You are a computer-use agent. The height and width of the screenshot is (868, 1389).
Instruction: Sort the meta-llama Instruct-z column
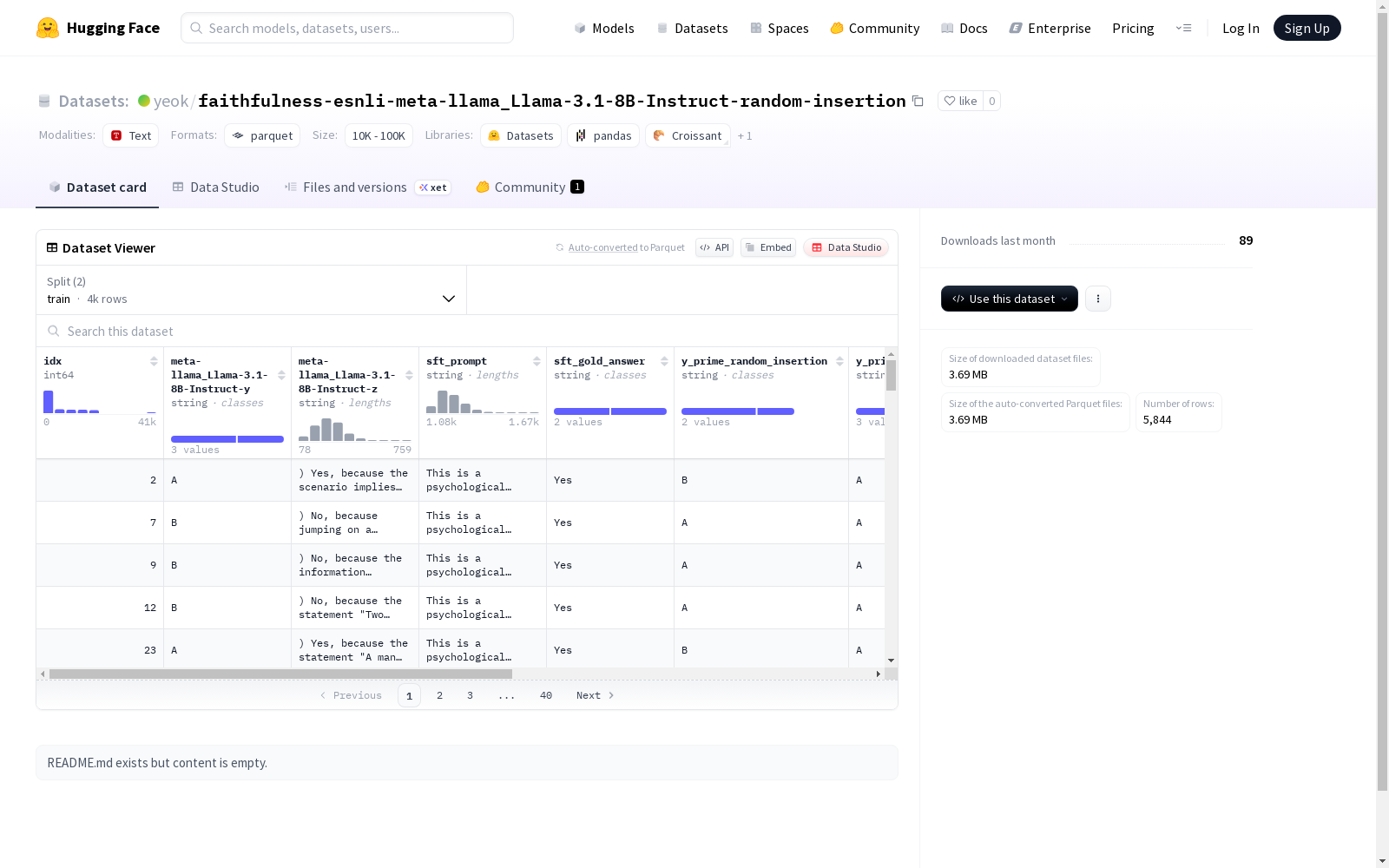click(x=409, y=375)
